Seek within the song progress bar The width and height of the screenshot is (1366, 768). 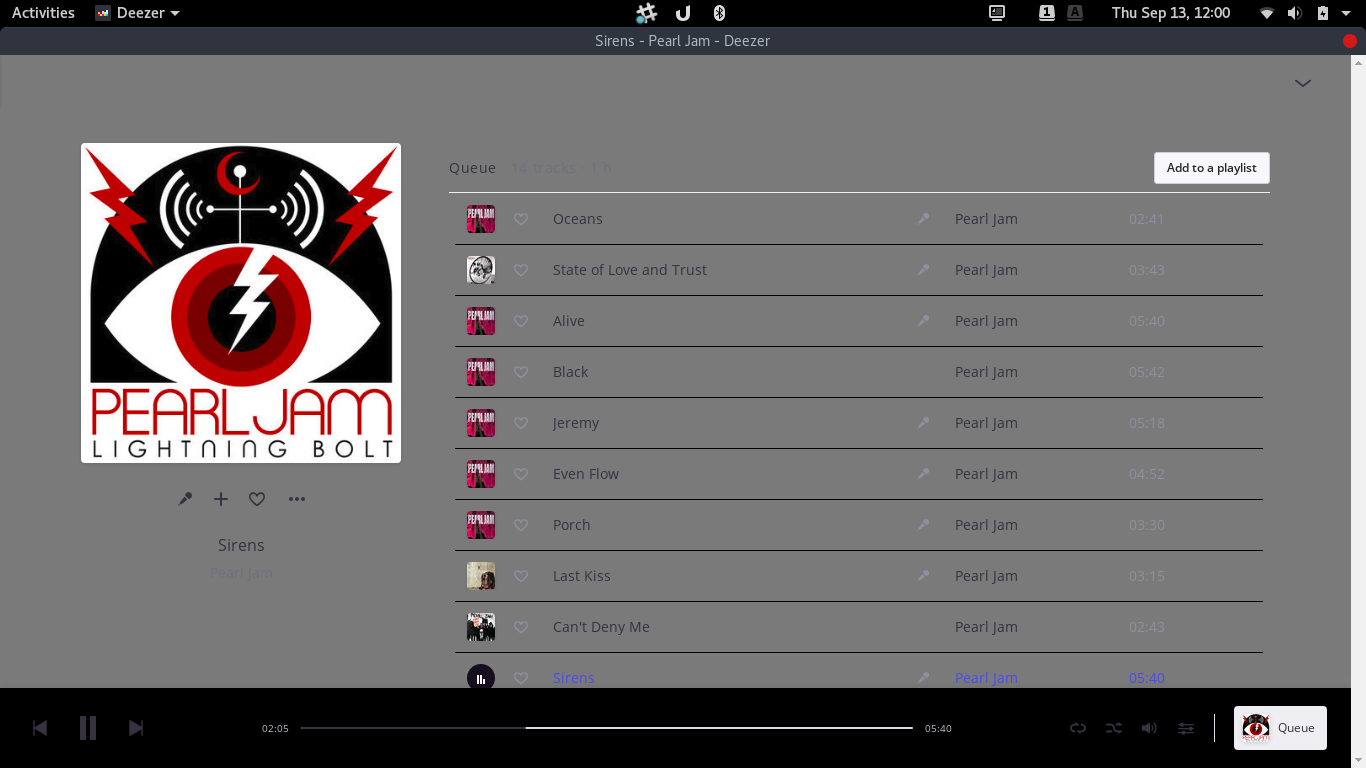606,728
